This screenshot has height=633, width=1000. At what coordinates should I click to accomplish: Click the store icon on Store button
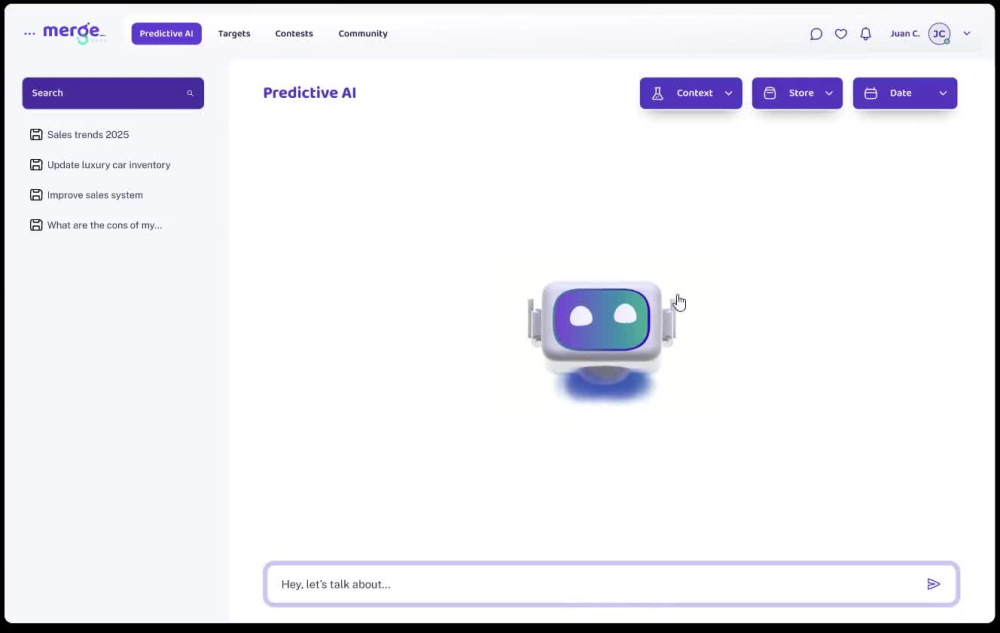[x=770, y=93]
